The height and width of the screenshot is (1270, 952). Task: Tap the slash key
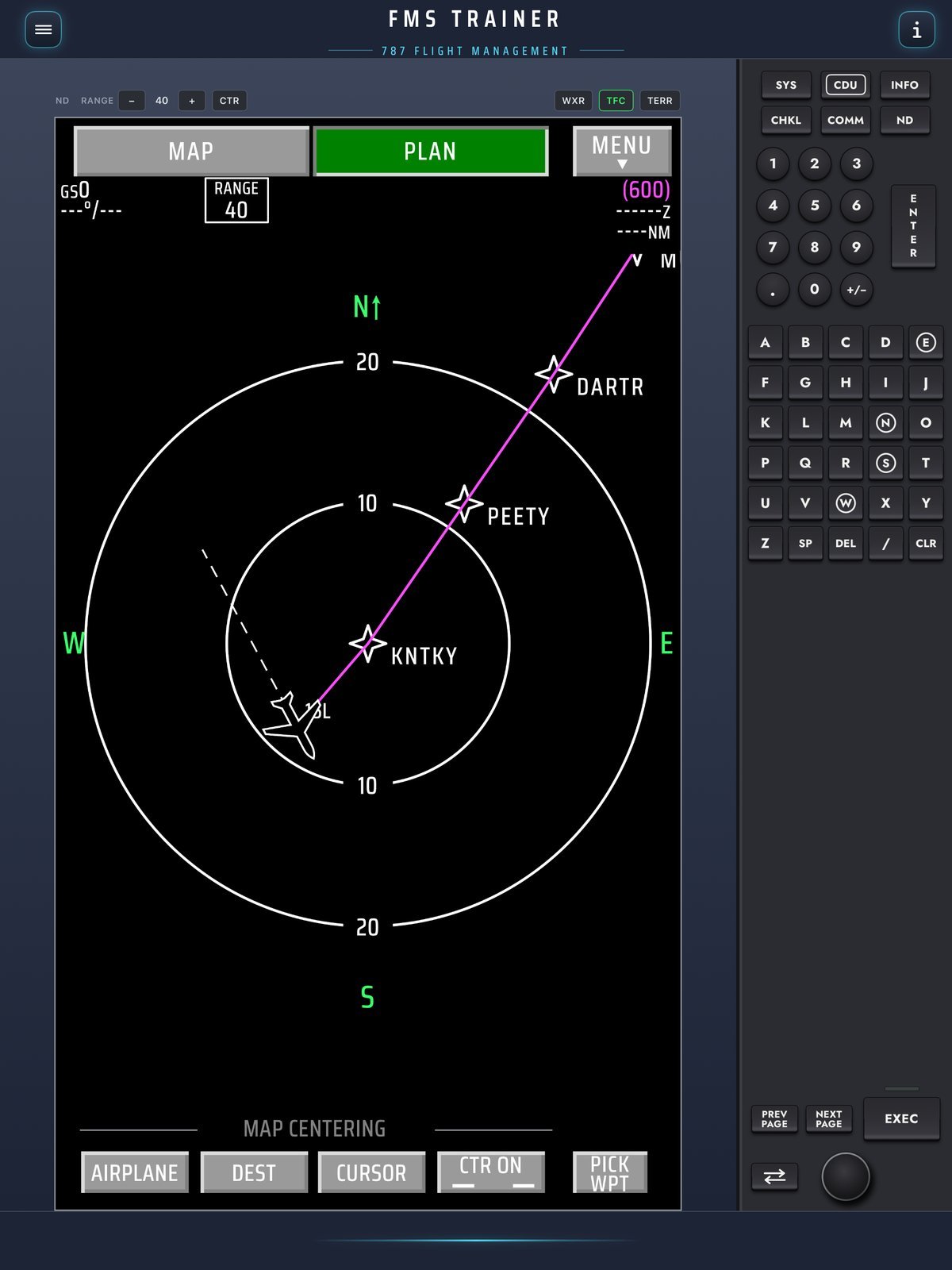pyautogui.click(x=885, y=543)
